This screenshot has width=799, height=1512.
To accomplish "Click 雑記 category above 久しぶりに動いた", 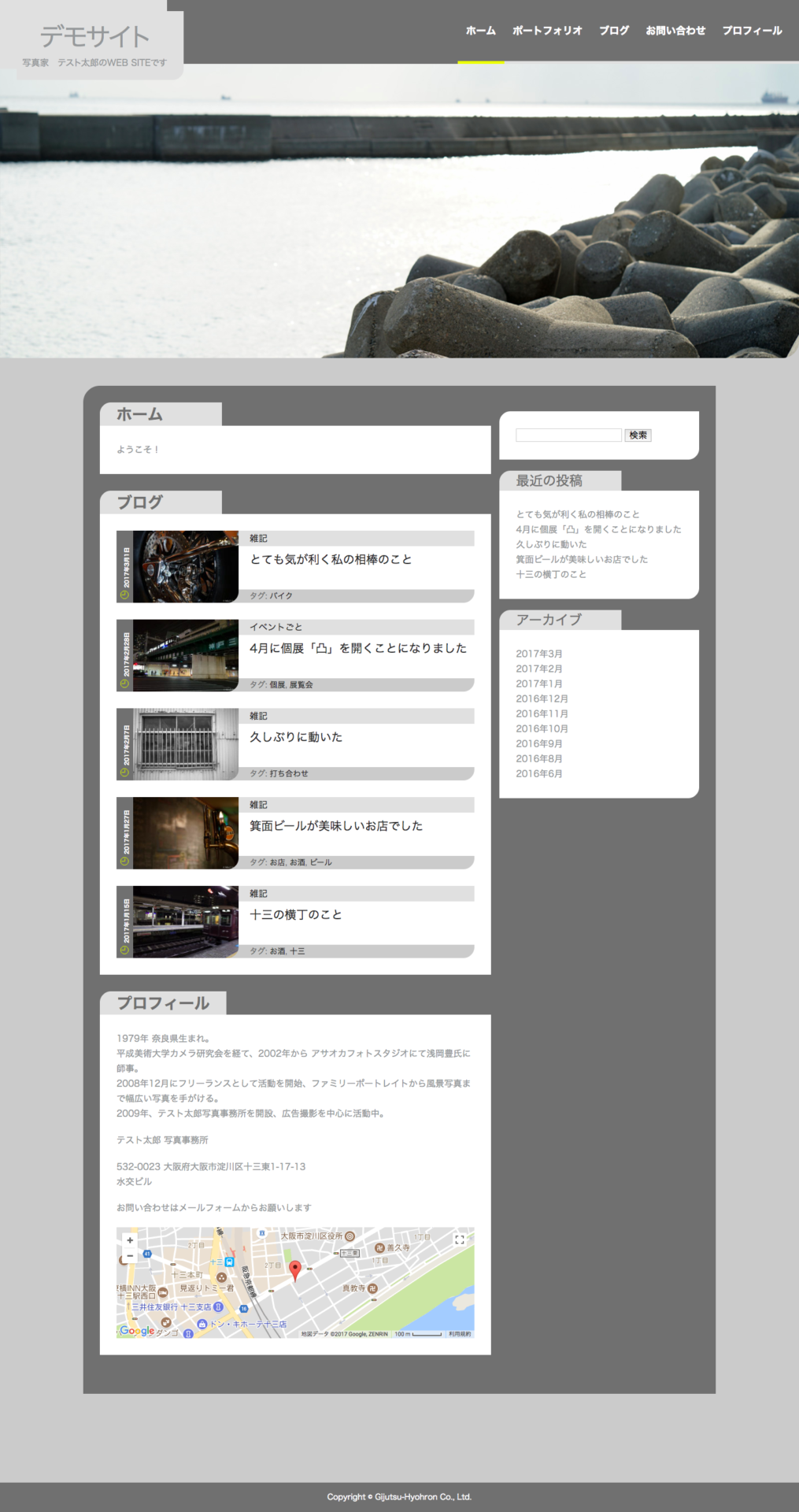I will [258, 716].
